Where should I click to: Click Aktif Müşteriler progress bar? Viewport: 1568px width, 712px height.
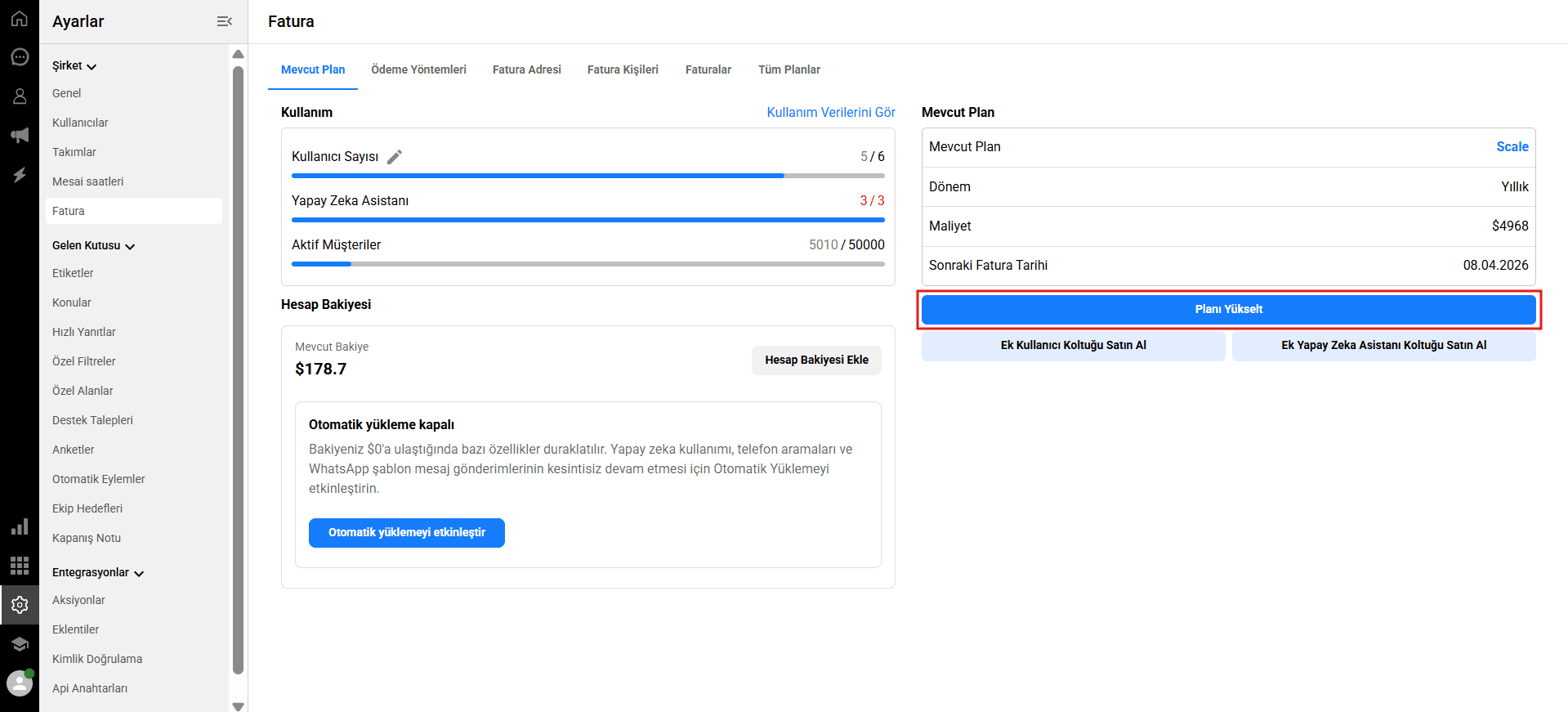coord(588,264)
